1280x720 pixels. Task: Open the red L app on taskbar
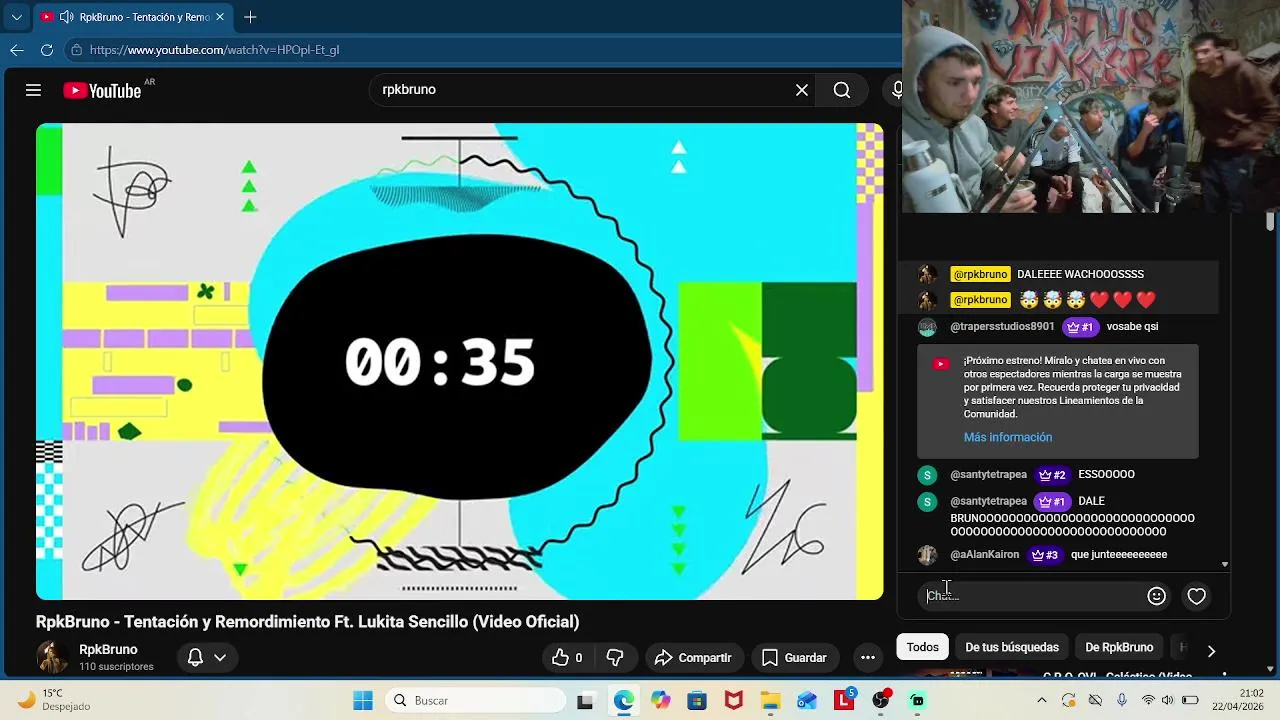(x=845, y=700)
